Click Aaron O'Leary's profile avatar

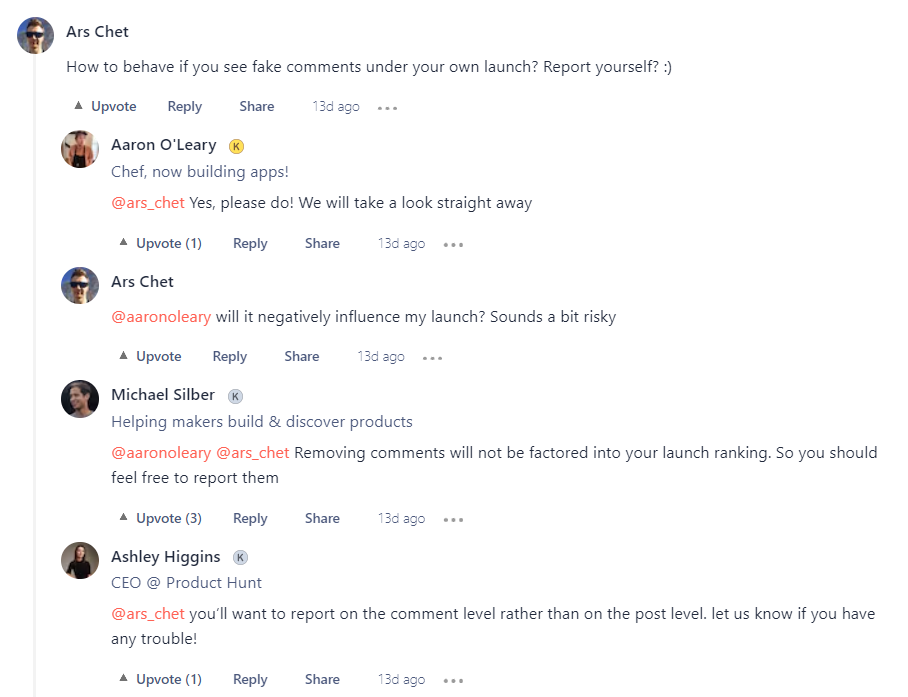tap(80, 149)
